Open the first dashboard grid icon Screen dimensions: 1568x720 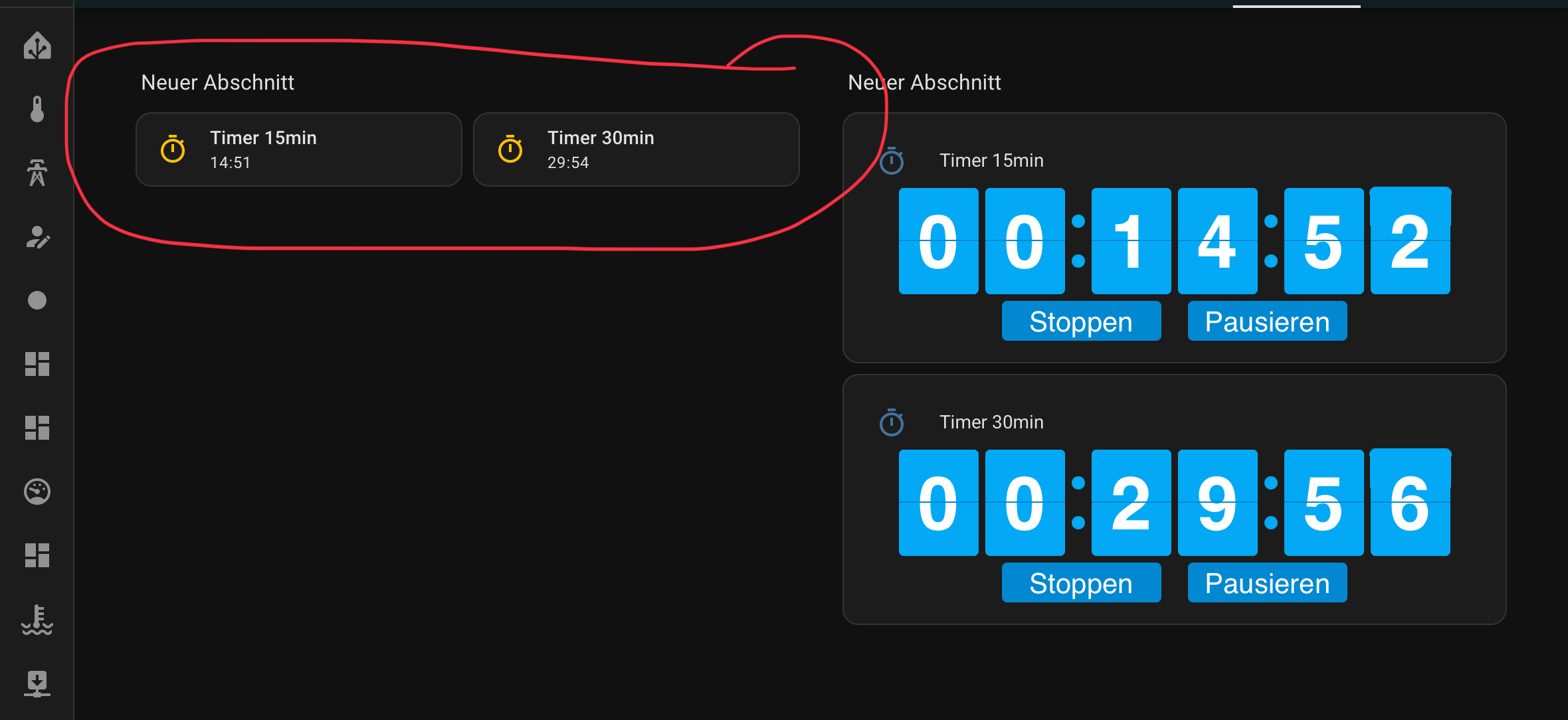pos(37,364)
